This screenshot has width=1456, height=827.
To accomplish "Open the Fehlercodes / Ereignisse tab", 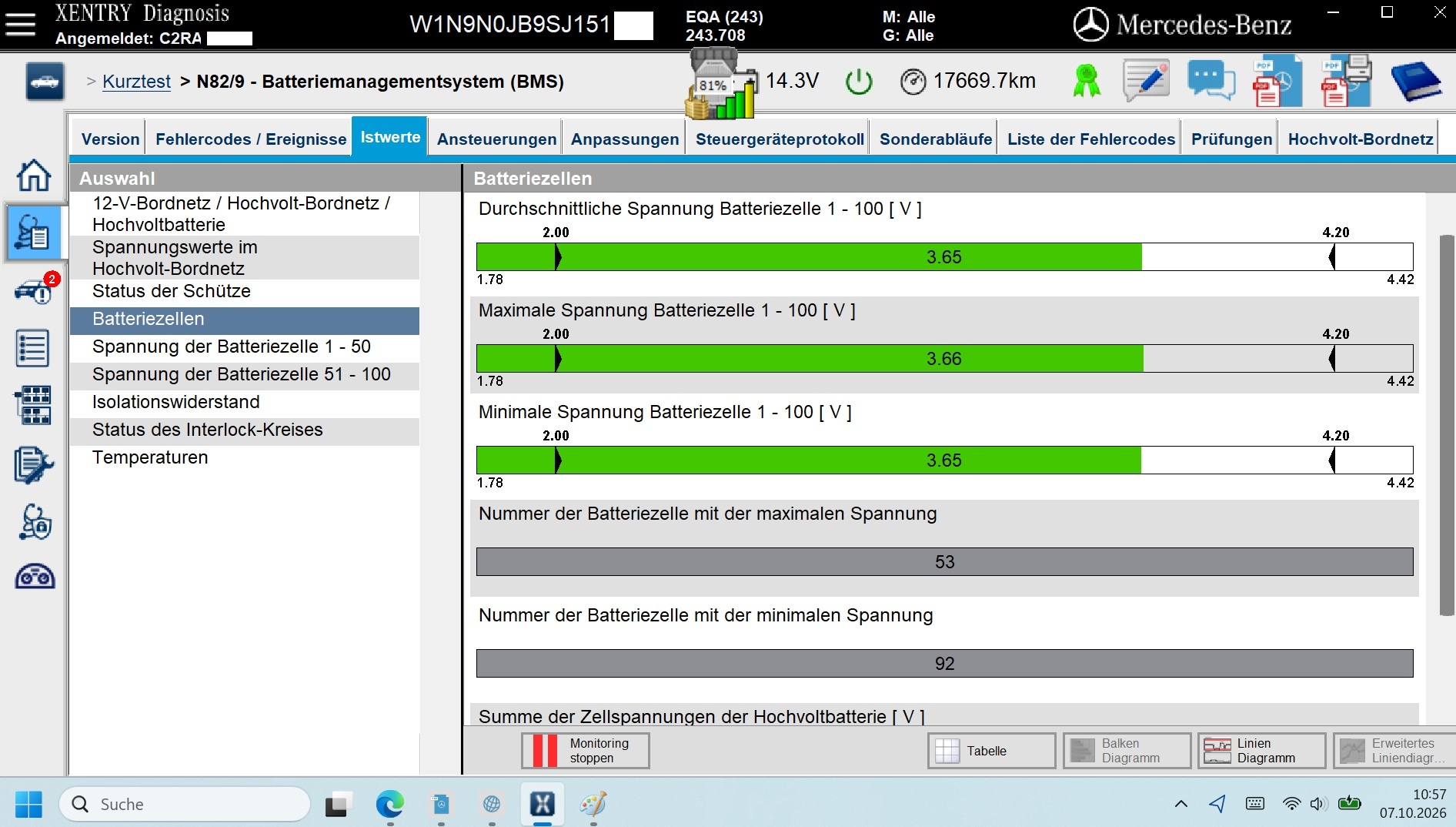I will pyautogui.click(x=251, y=139).
